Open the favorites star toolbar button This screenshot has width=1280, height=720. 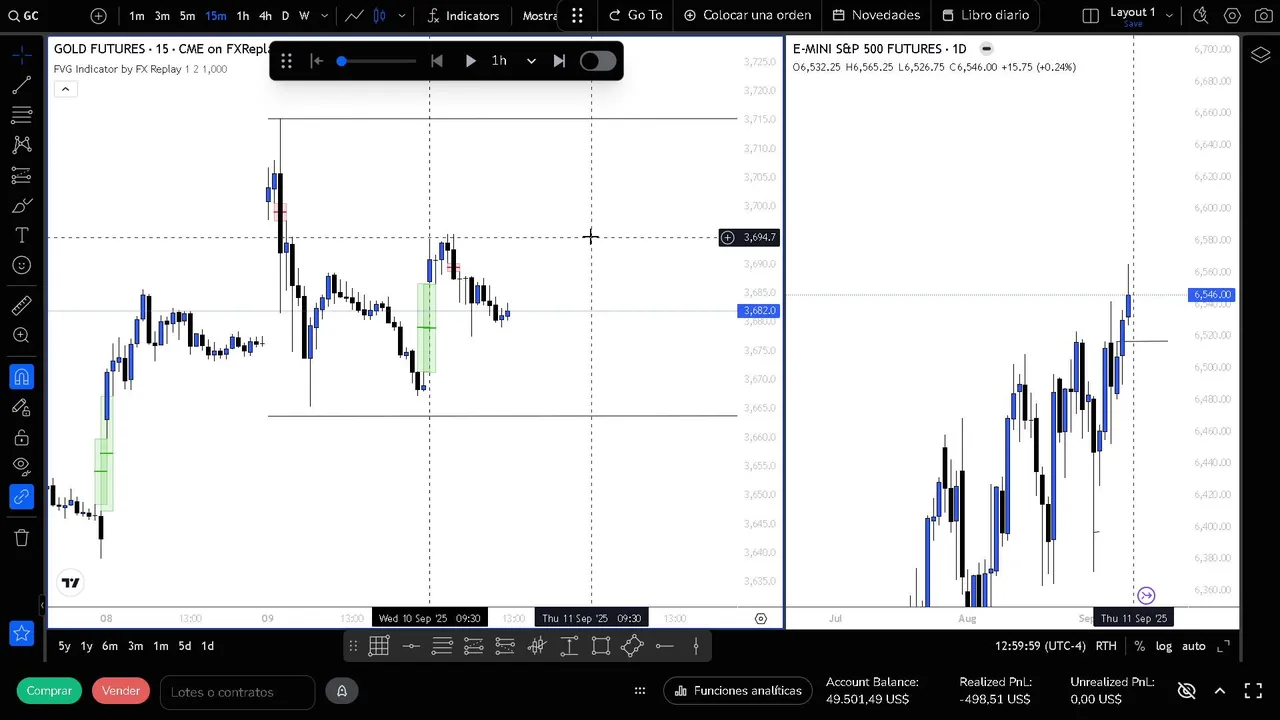click(21, 633)
